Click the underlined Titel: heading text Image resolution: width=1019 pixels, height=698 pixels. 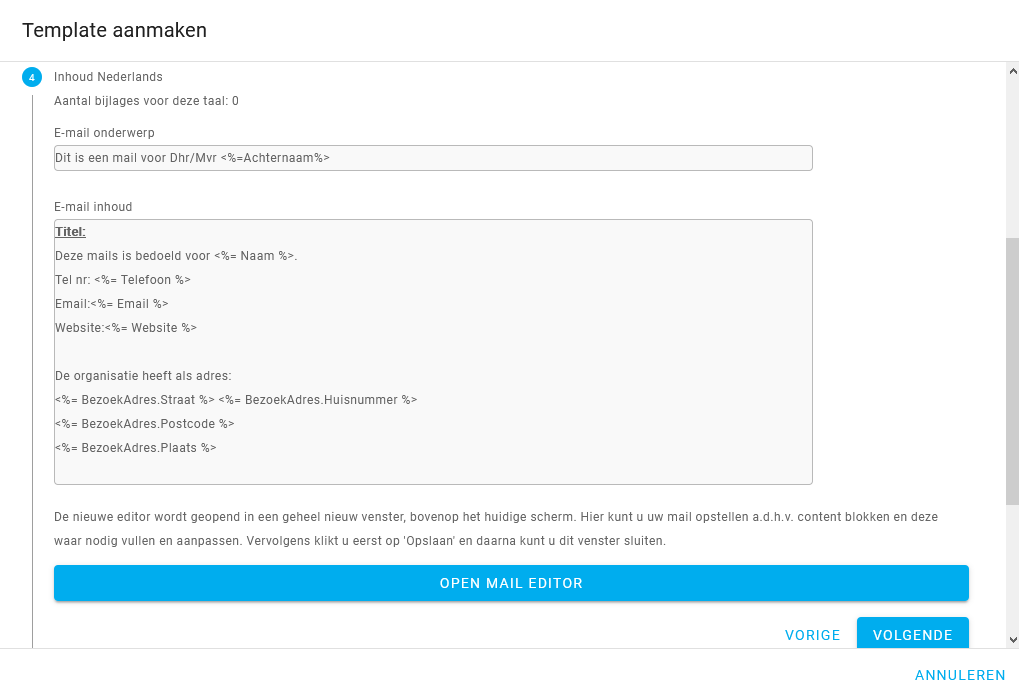(70, 231)
